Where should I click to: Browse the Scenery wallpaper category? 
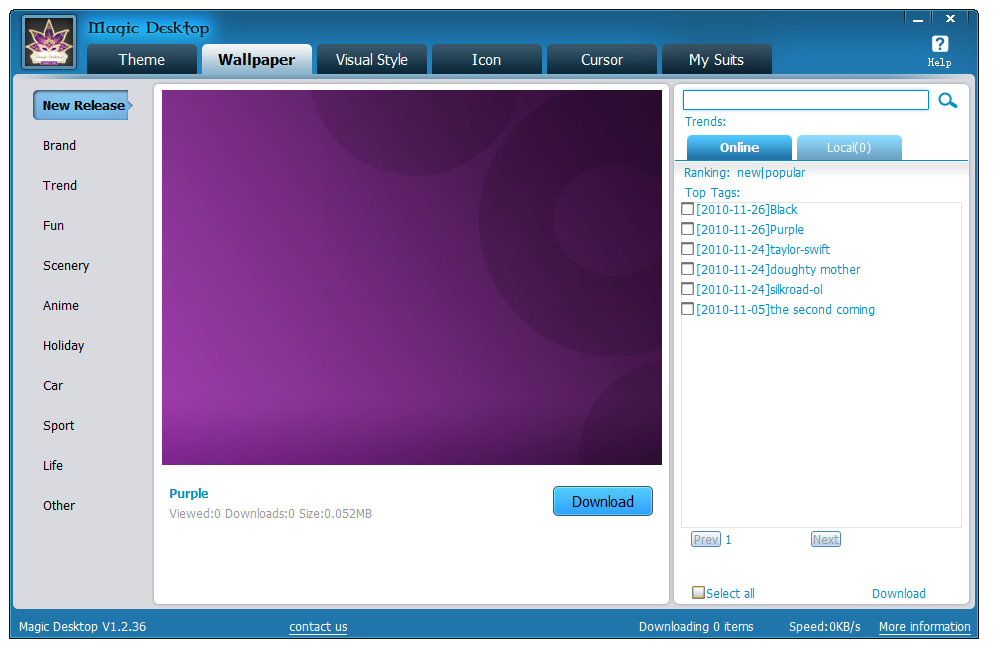pos(65,265)
